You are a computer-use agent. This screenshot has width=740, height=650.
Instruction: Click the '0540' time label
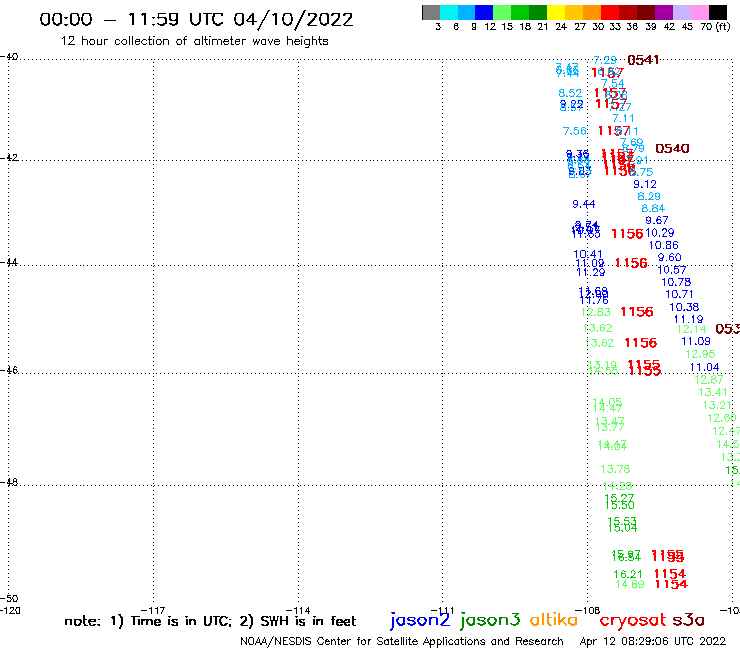point(673,149)
